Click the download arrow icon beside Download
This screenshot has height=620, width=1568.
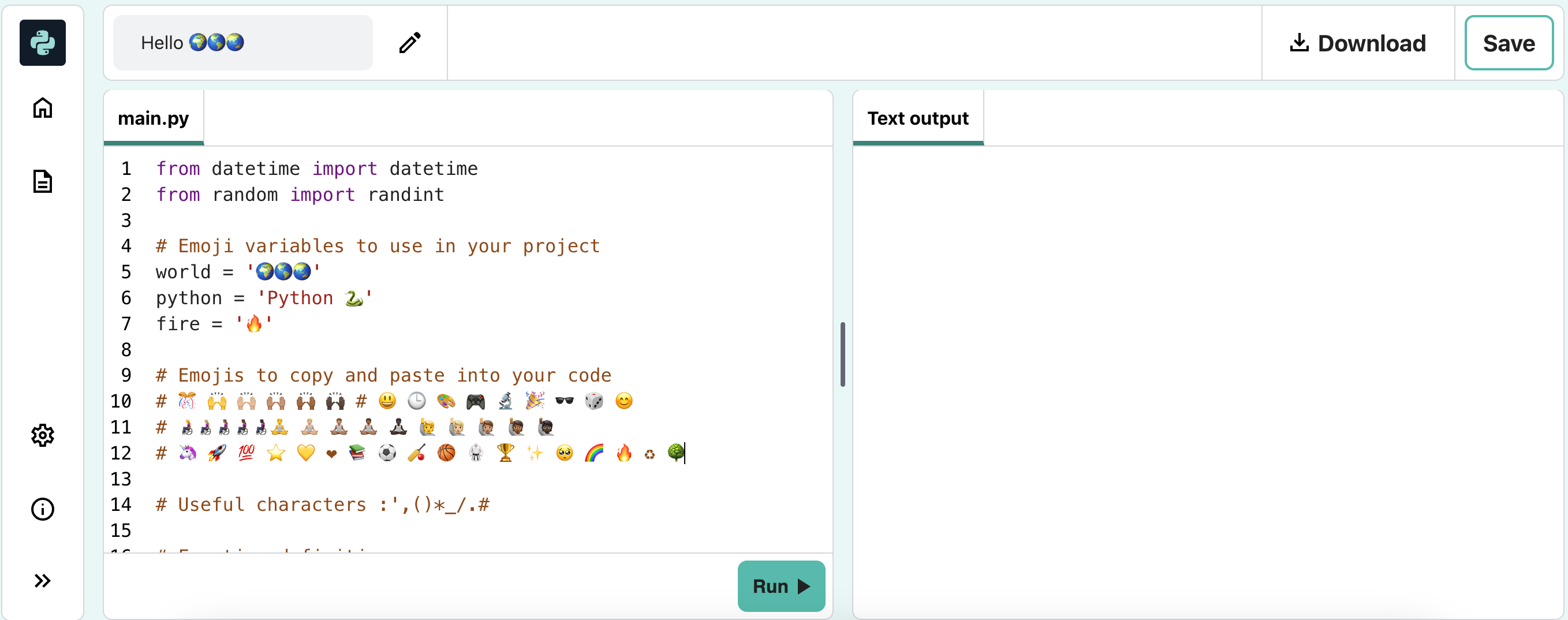point(1300,43)
